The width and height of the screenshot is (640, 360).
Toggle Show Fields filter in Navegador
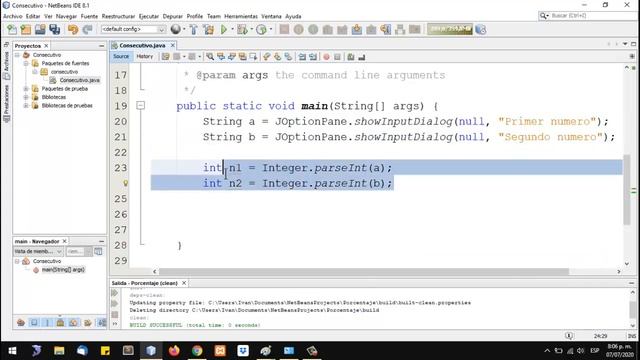pos(34,323)
